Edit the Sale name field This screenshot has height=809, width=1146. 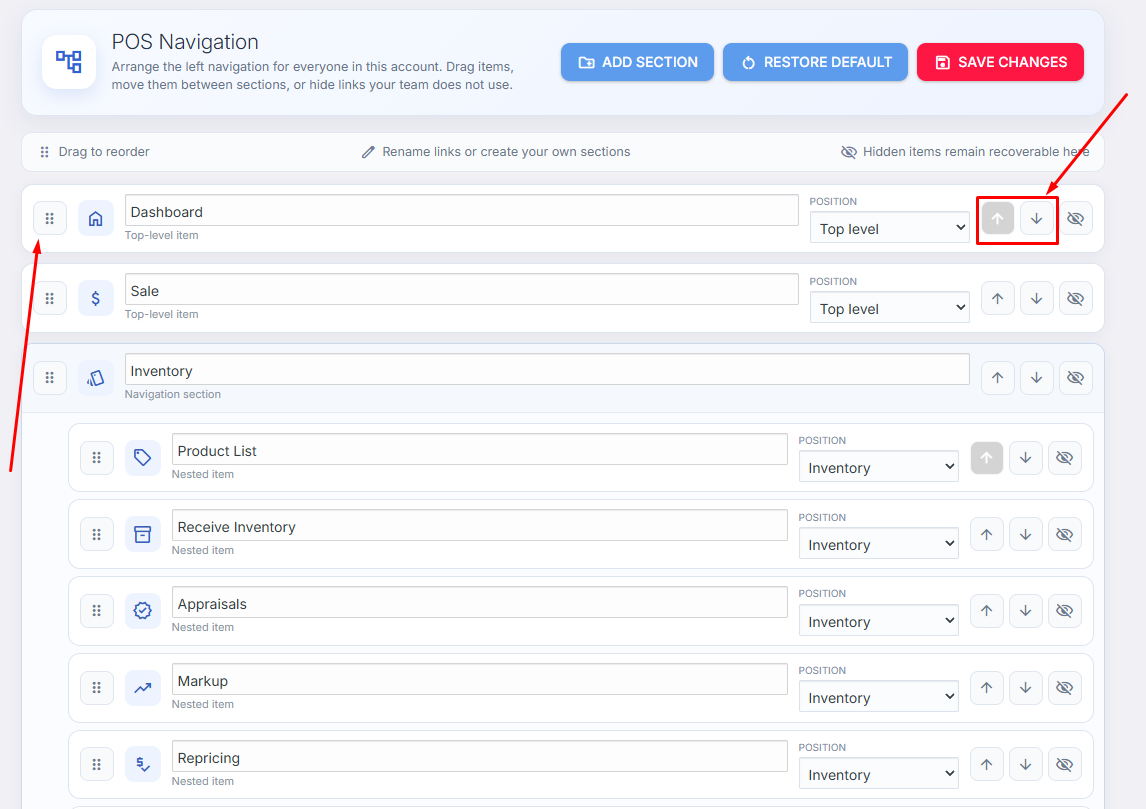click(462, 290)
